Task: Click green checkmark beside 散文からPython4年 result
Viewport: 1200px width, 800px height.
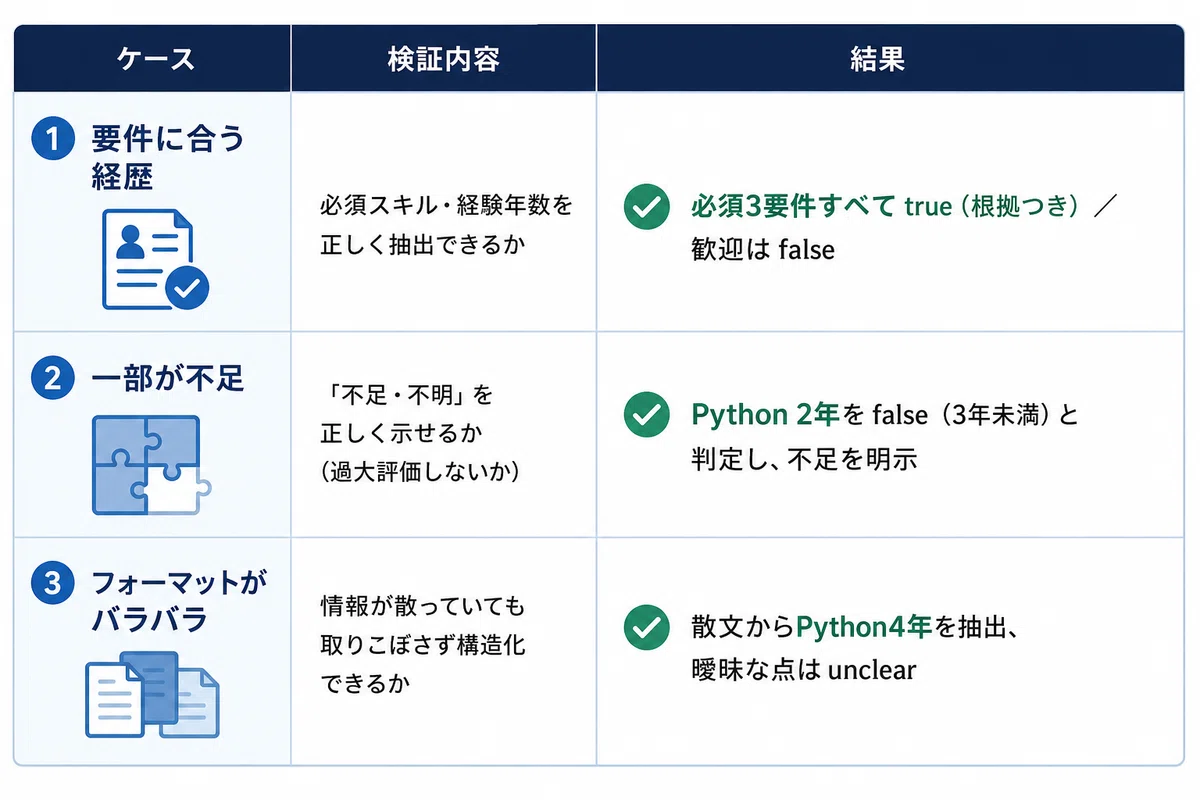Action: [646, 627]
